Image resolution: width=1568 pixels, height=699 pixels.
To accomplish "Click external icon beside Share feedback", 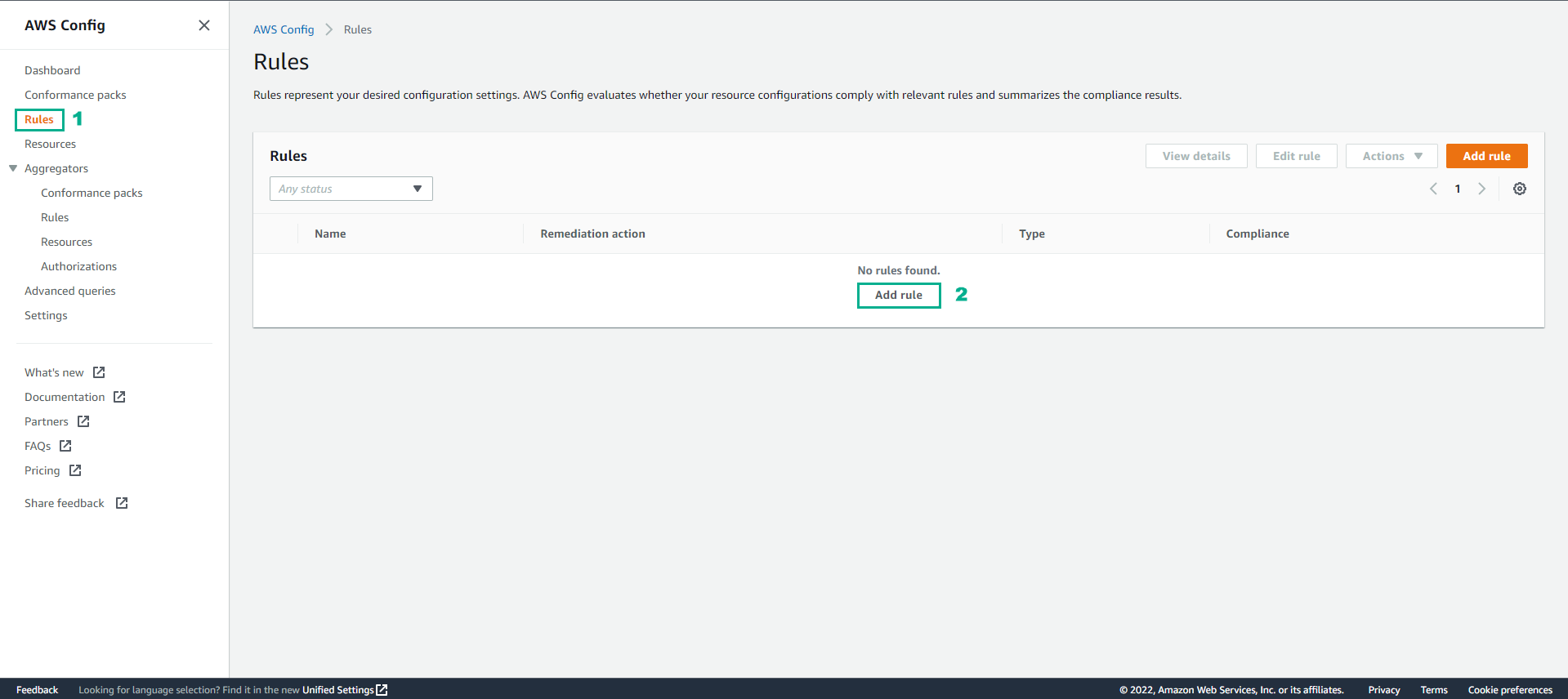I will coord(122,503).
